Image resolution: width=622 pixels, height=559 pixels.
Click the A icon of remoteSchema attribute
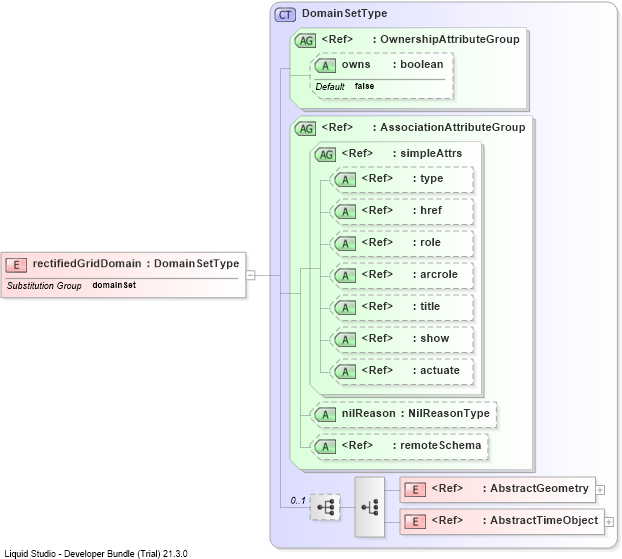[325, 447]
